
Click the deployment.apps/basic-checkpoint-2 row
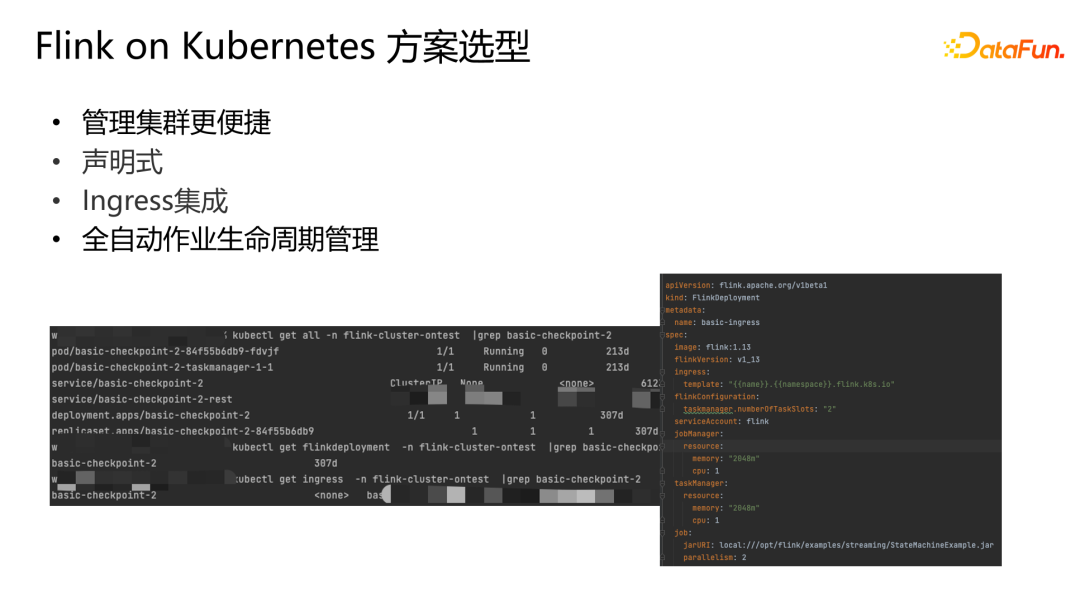[x=150, y=415]
